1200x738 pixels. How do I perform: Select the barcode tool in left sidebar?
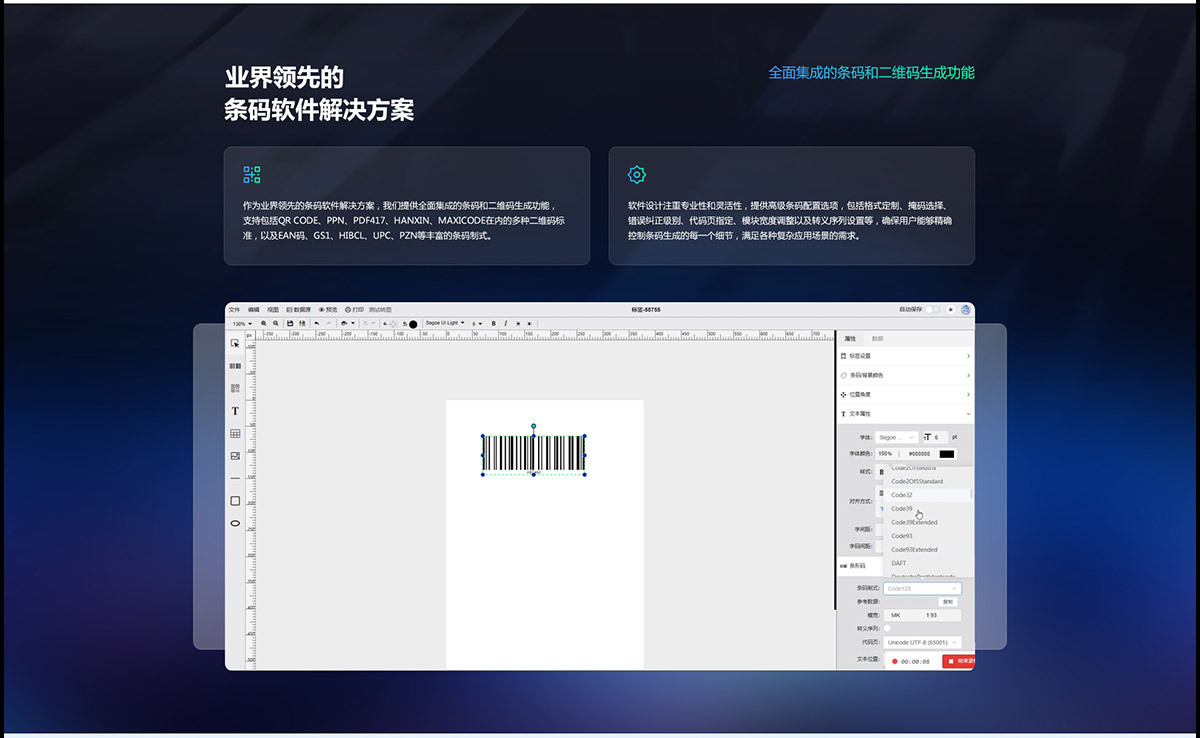(235, 366)
